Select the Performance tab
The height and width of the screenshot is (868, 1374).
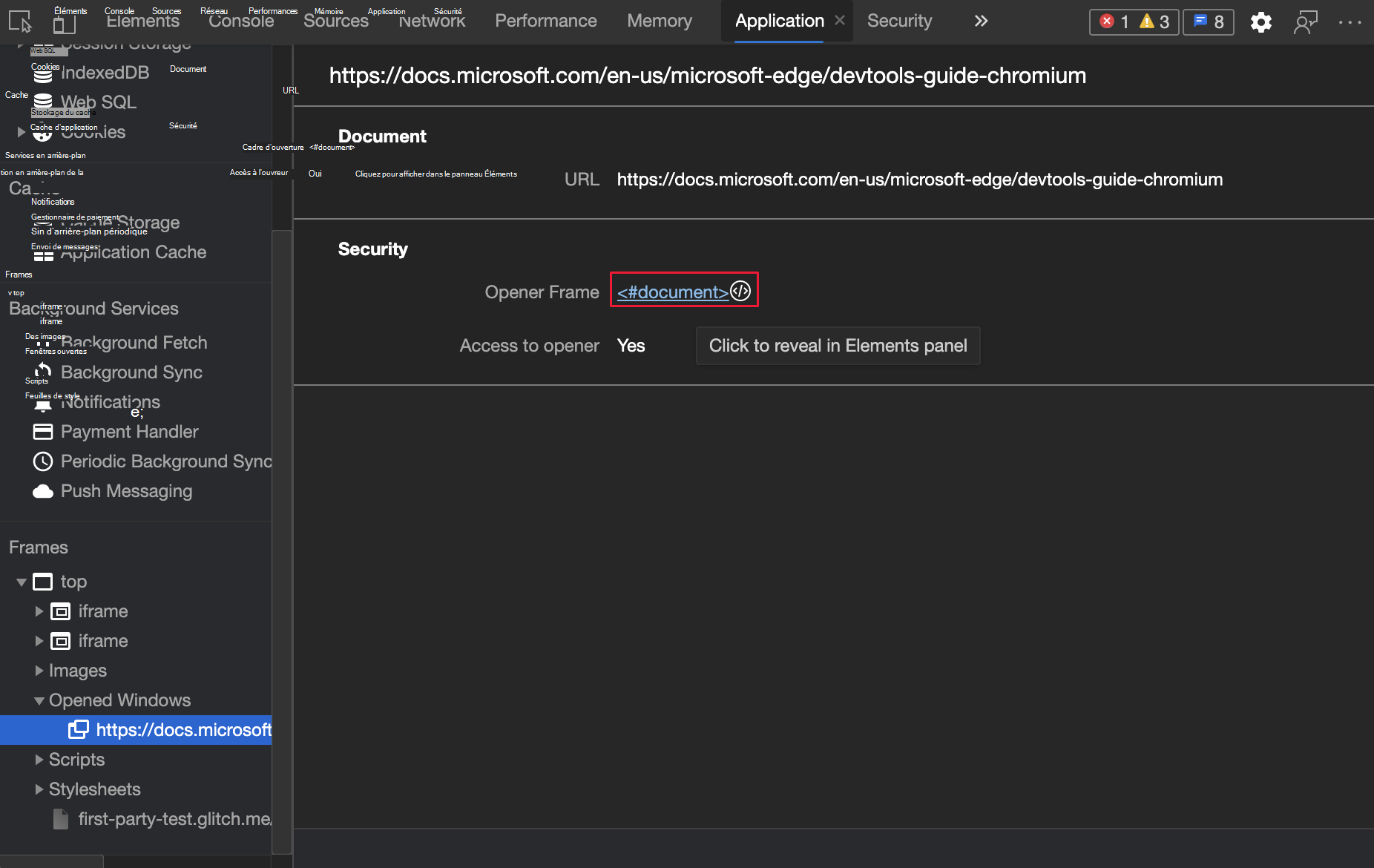coord(546,21)
